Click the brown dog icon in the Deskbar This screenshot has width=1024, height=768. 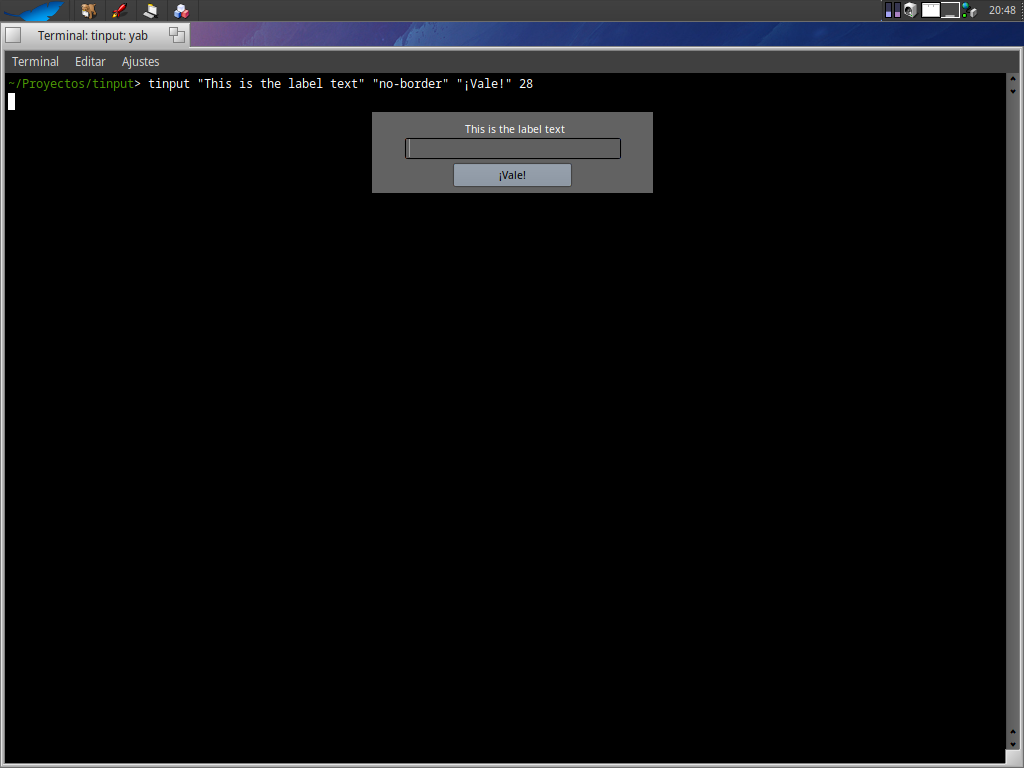coord(89,11)
